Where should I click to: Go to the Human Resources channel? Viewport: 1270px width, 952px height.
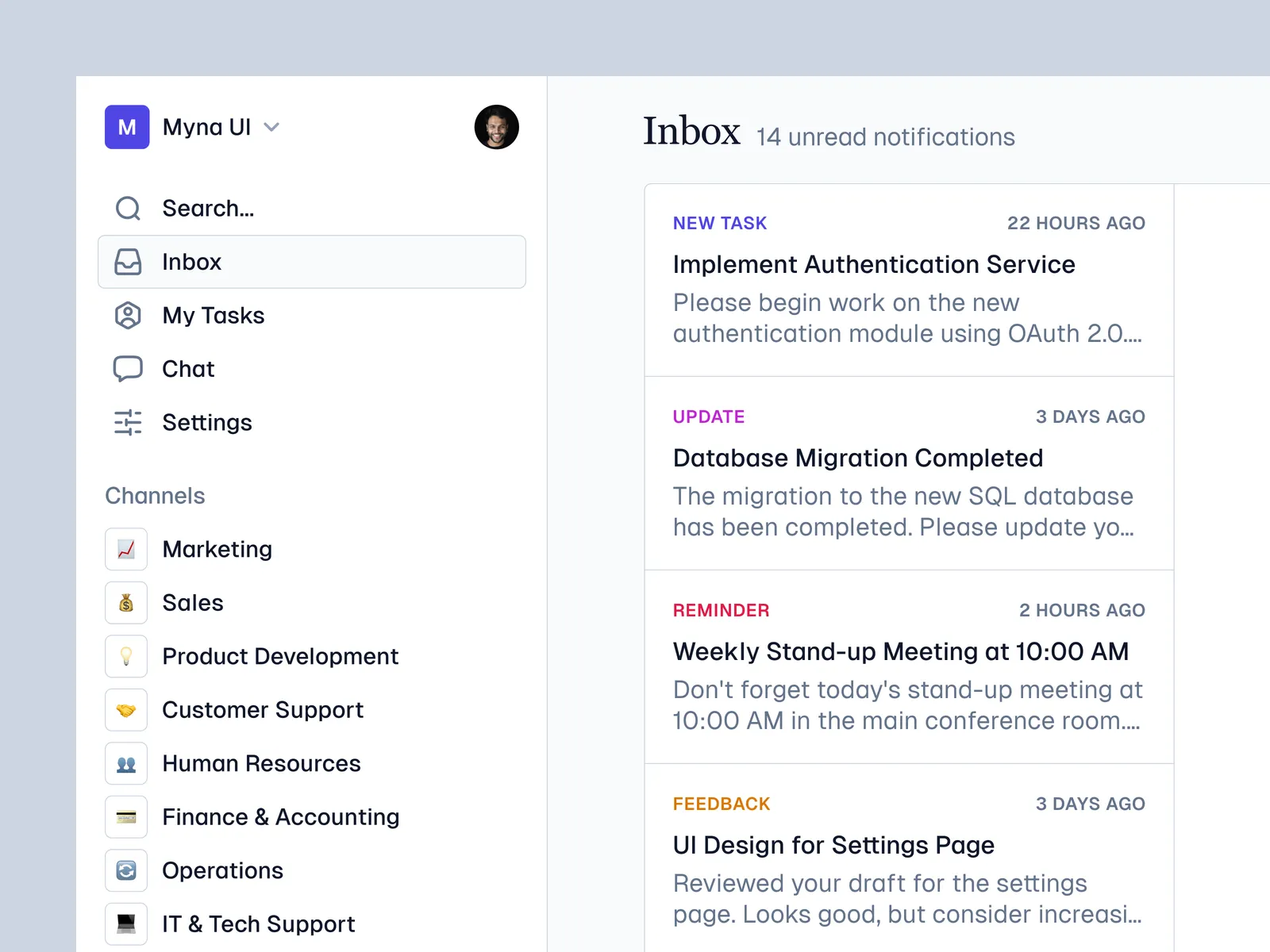(x=261, y=763)
